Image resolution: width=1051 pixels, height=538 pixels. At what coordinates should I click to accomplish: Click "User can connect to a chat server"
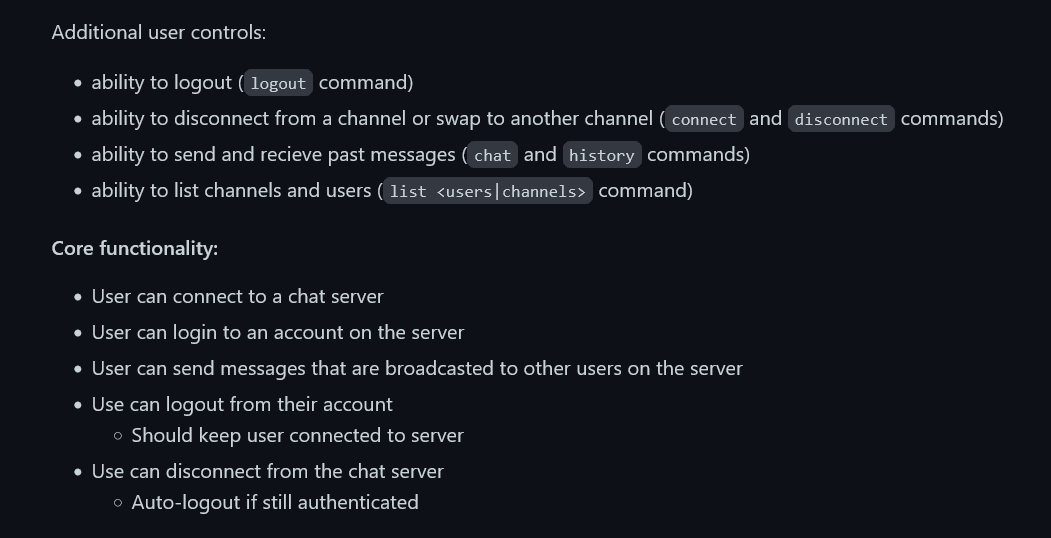pos(237,296)
